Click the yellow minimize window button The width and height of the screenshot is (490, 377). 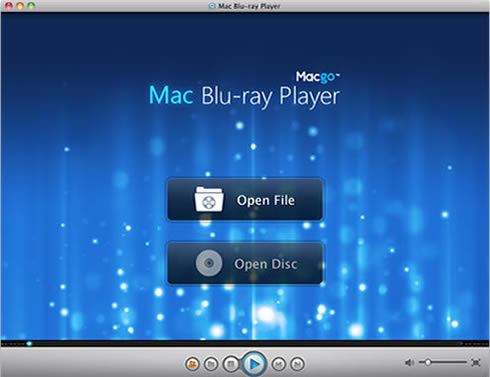(20, 5)
